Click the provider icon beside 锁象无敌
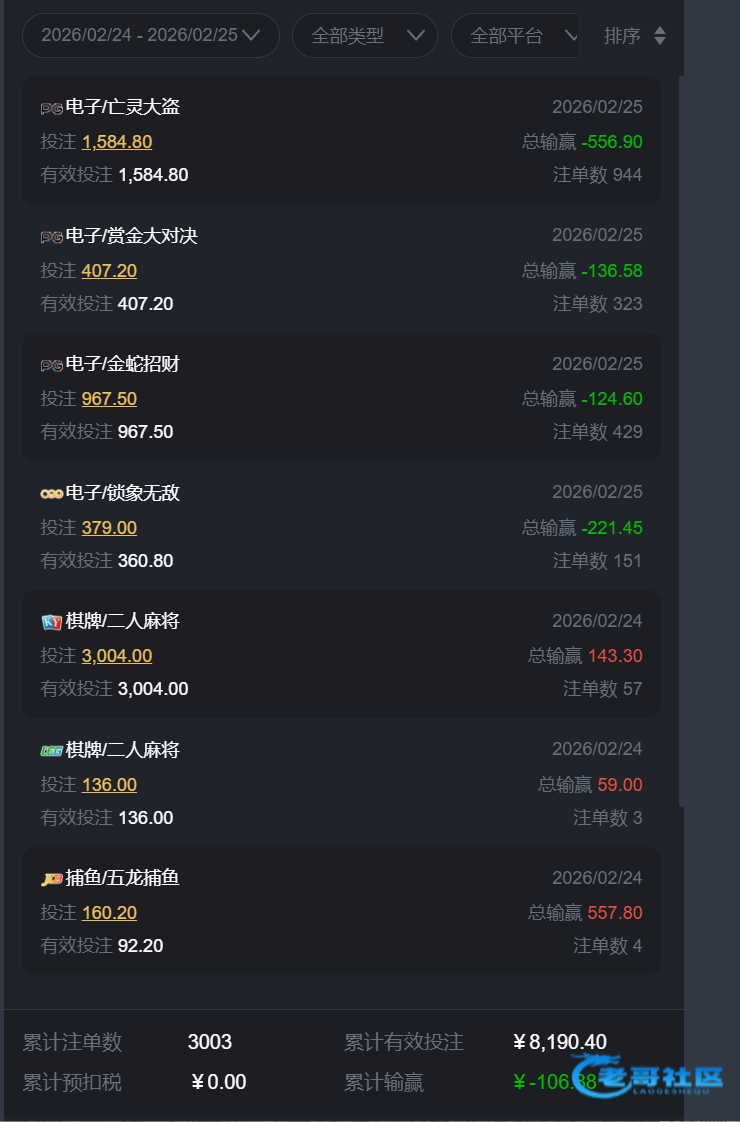The height and width of the screenshot is (1122, 740). point(51,494)
